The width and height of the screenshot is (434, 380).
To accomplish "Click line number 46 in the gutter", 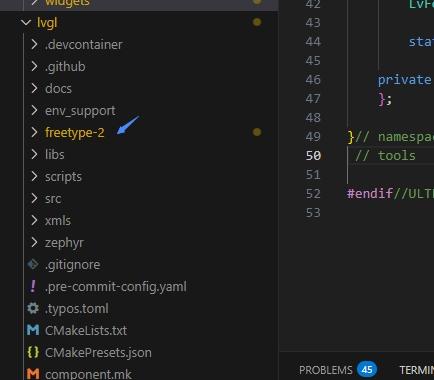I will (x=313, y=80).
